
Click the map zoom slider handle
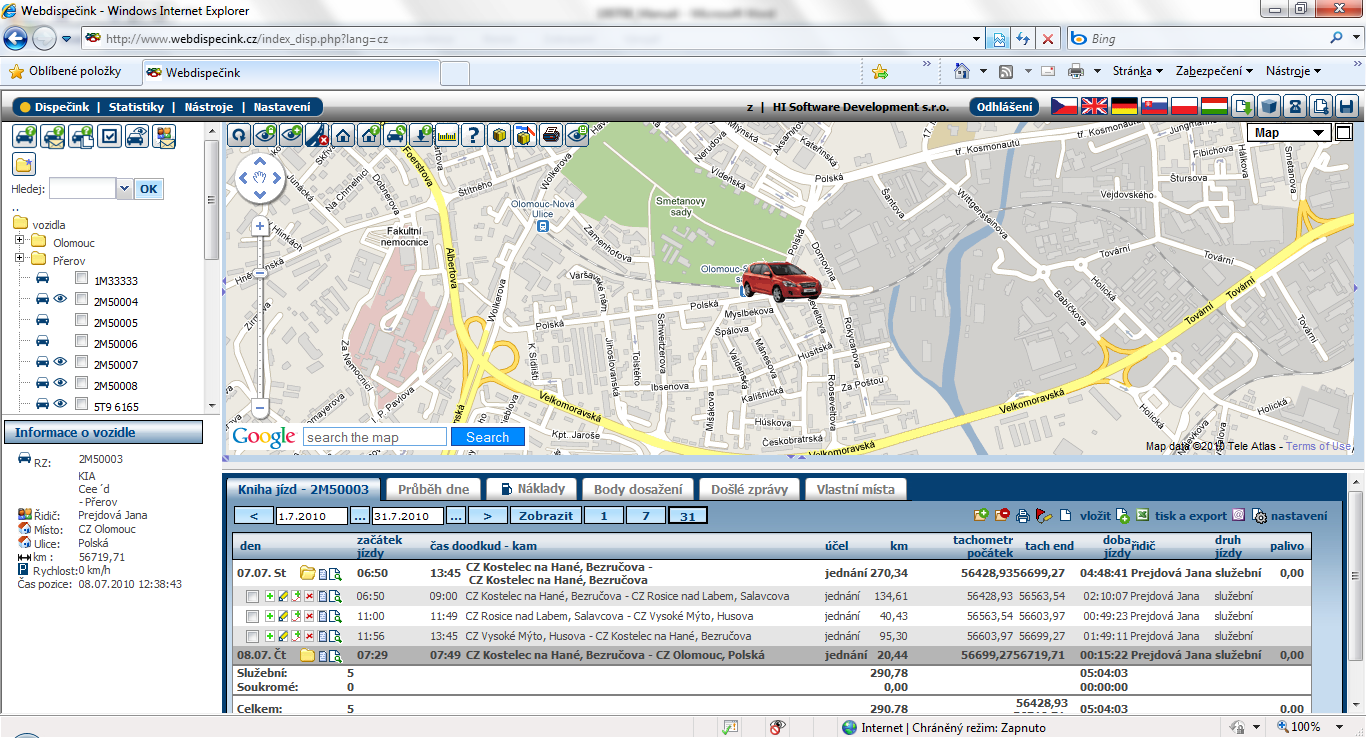click(x=260, y=272)
